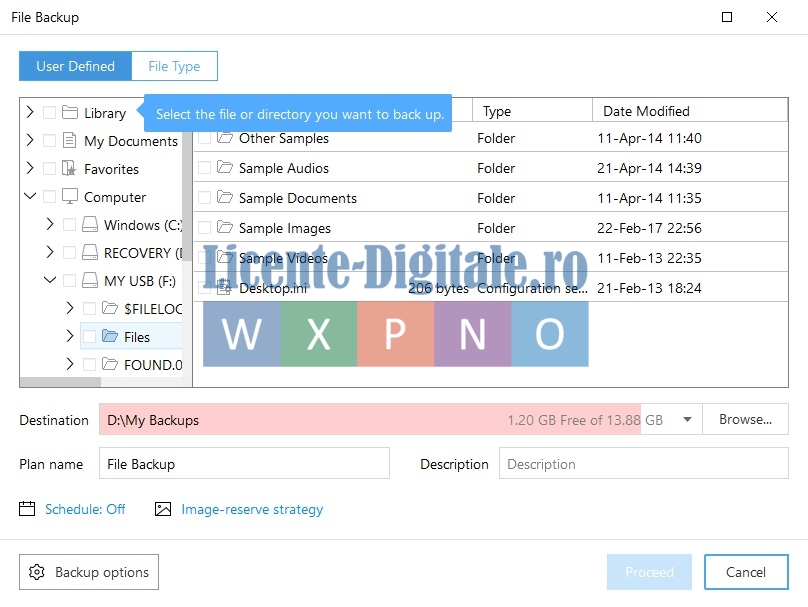This screenshot has width=808, height=607.
Task: Click the MY USB (F:) drive icon
Action: click(x=90, y=280)
